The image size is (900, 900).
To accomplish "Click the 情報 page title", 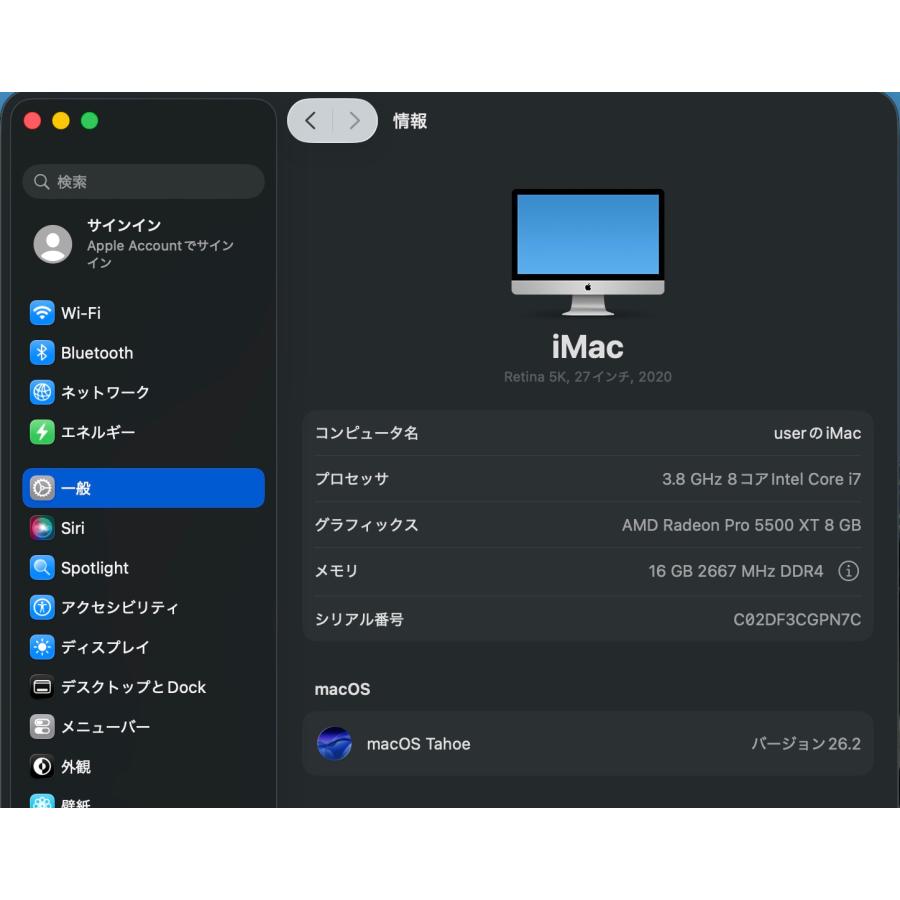I will pyautogui.click(x=410, y=121).
